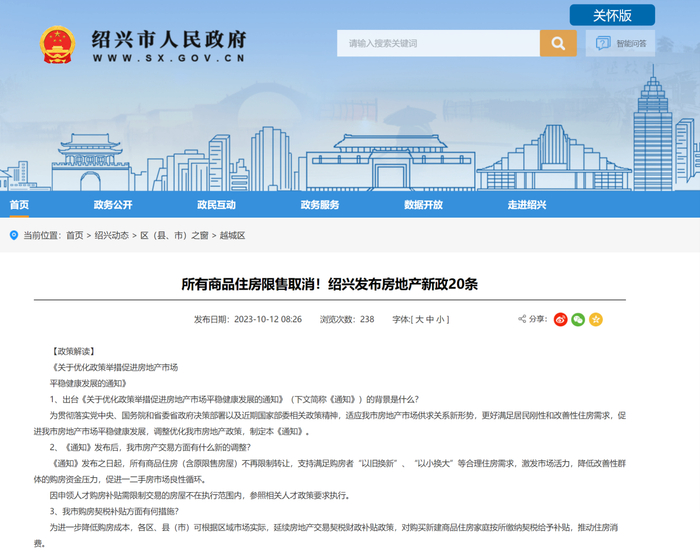This screenshot has height=554, width=700.
Task: Share article to WeChat
Action: coord(578,319)
